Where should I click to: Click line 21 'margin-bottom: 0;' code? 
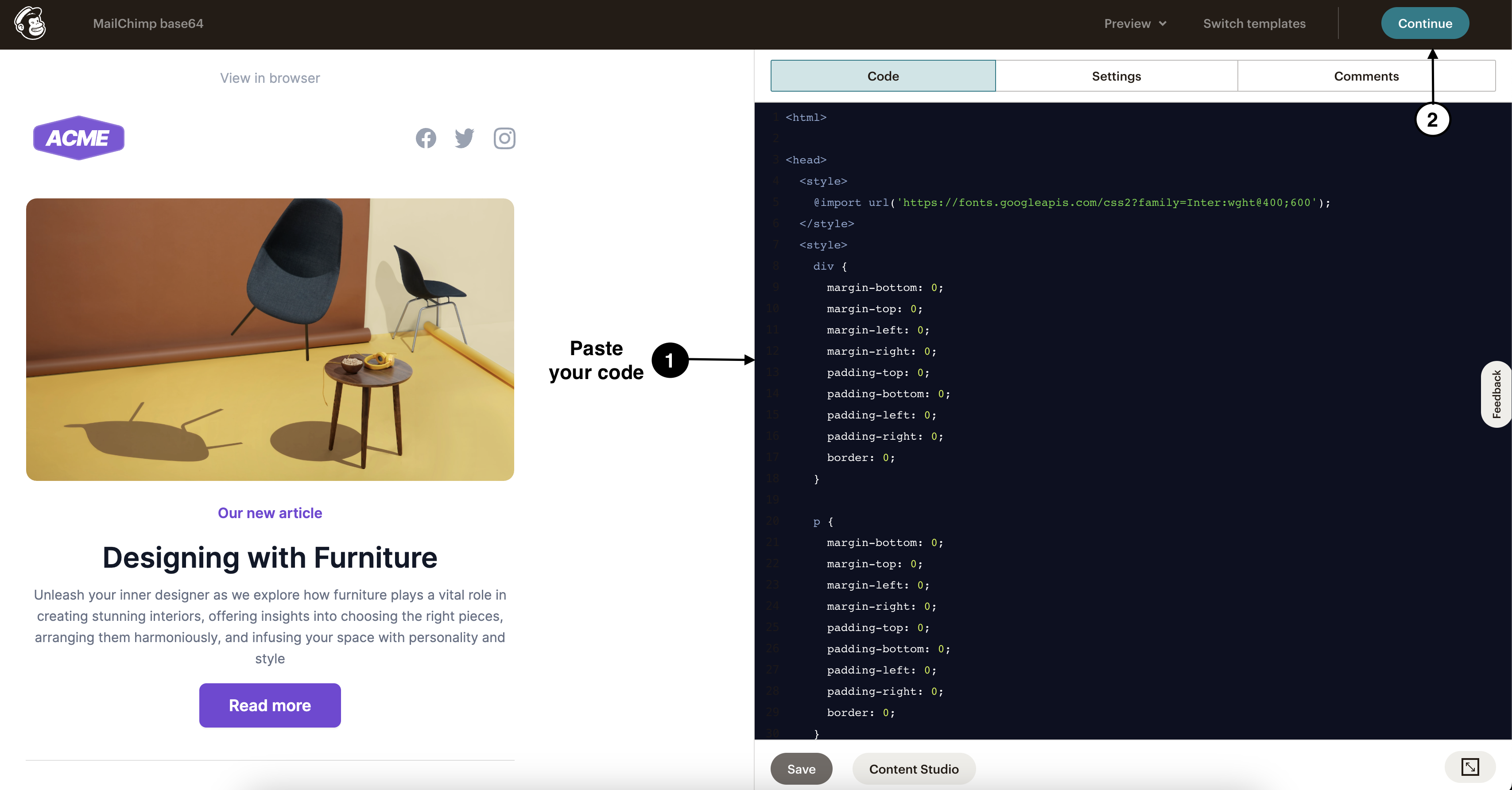pyautogui.click(x=884, y=542)
